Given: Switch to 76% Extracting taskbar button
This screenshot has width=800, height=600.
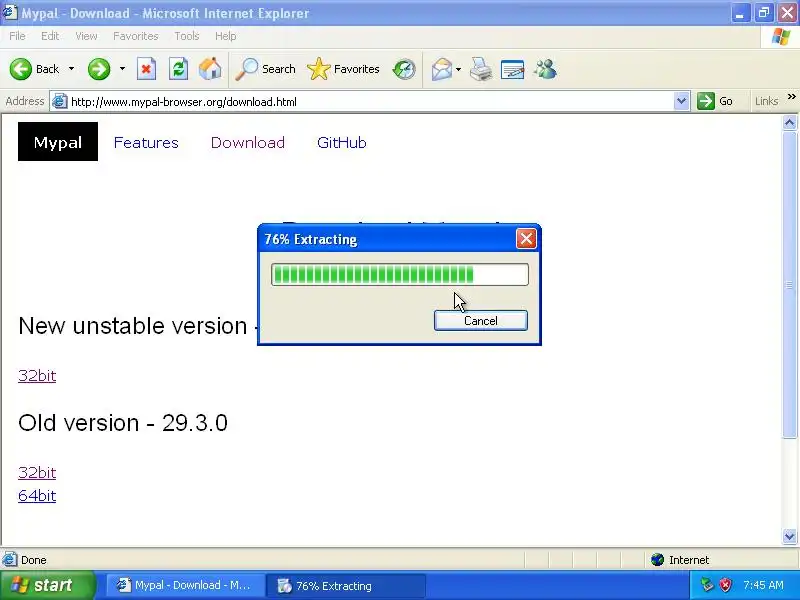Looking at the screenshot, I should tap(345, 585).
